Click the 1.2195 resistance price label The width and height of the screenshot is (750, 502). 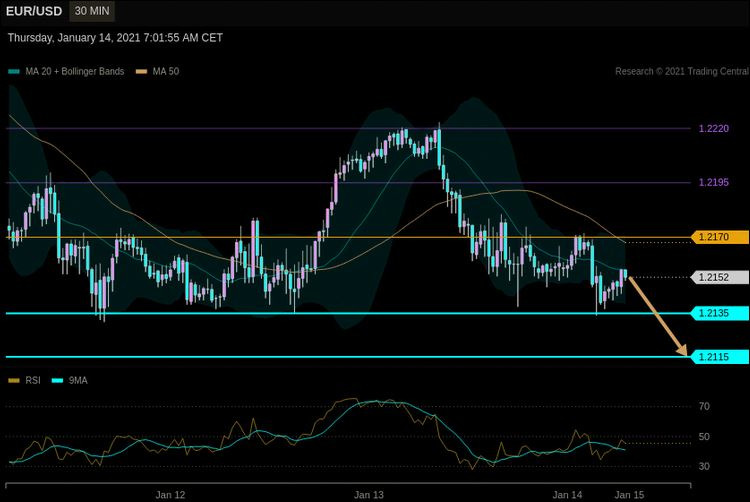[x=714, y=182]
